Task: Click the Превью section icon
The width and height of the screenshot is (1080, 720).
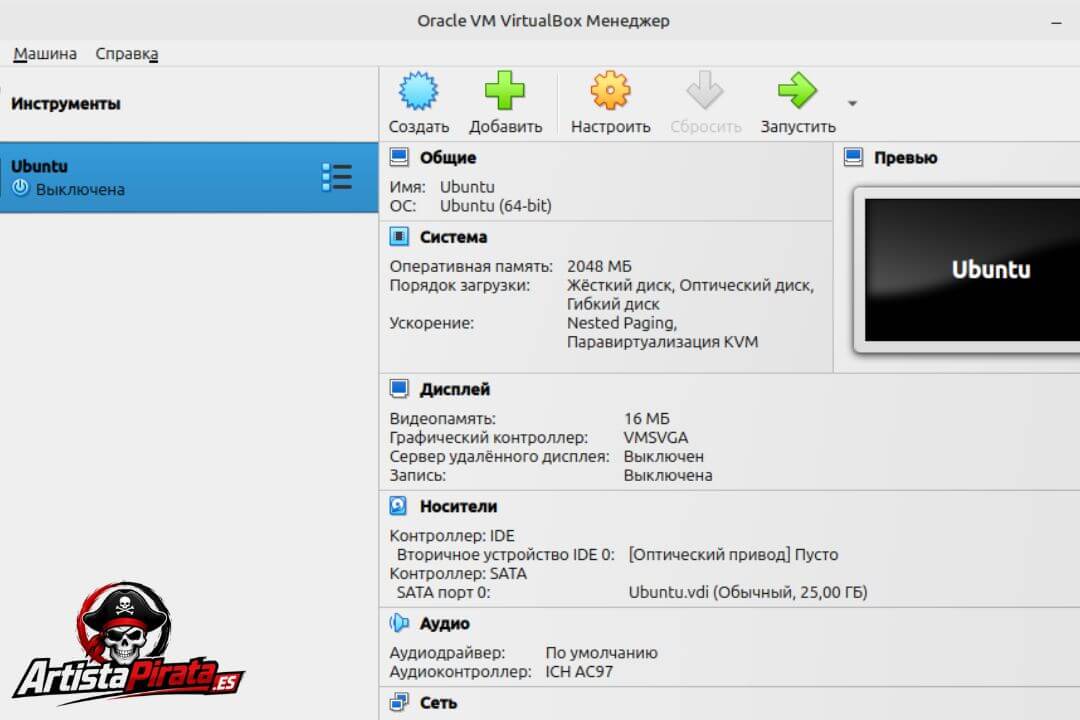Action: [853, 157]
